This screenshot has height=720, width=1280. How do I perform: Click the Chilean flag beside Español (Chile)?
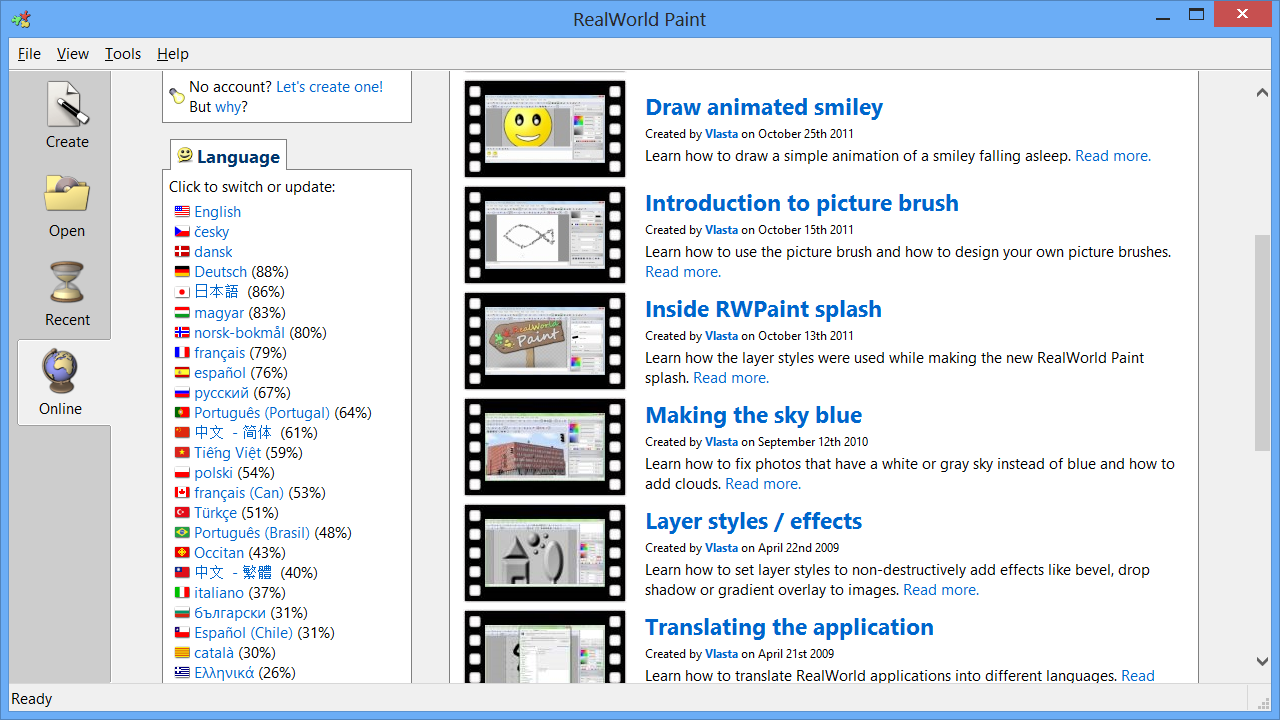tap(182, 632)
